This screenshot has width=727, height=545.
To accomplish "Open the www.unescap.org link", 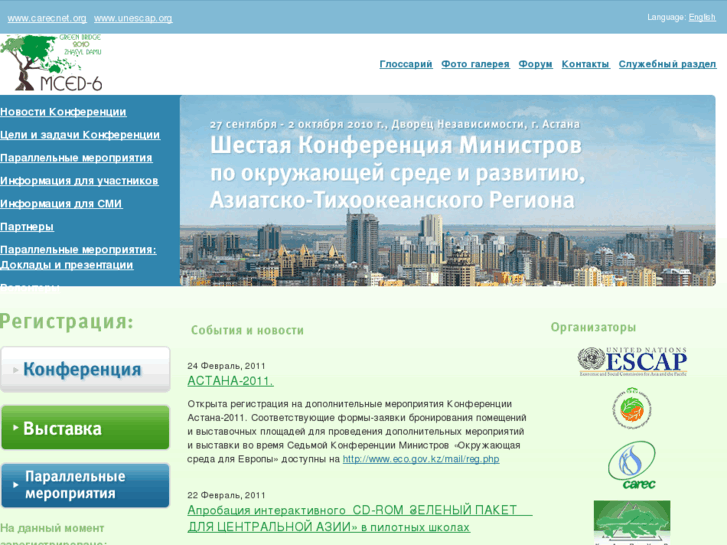I will pos(133,19).
